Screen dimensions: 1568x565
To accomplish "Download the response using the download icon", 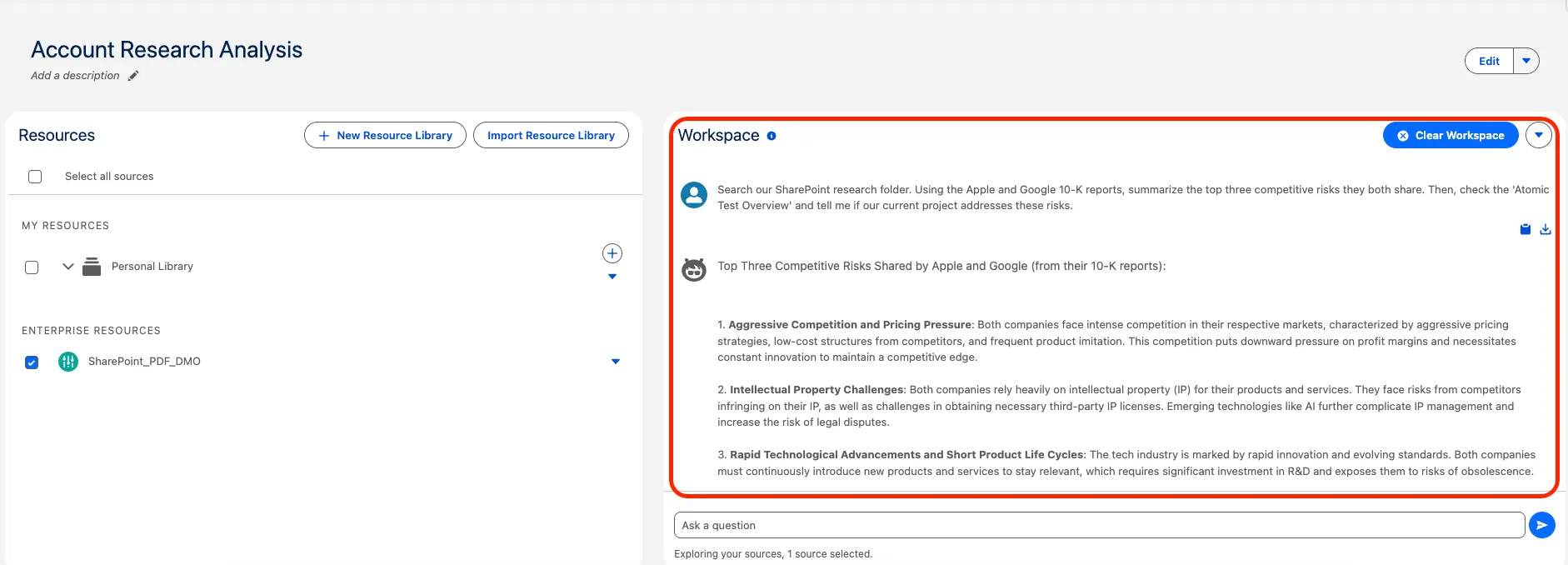I will pos(1546,229).
